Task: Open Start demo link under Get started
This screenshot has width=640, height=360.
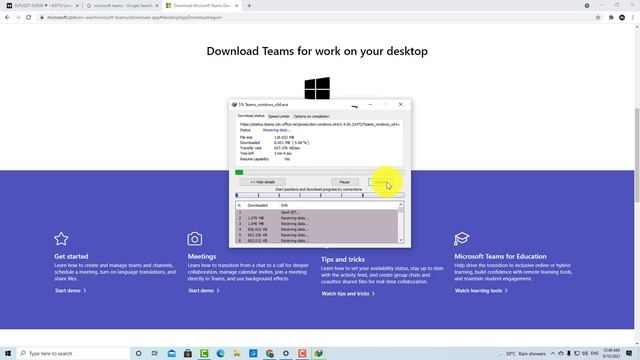Action: [71, 291]
